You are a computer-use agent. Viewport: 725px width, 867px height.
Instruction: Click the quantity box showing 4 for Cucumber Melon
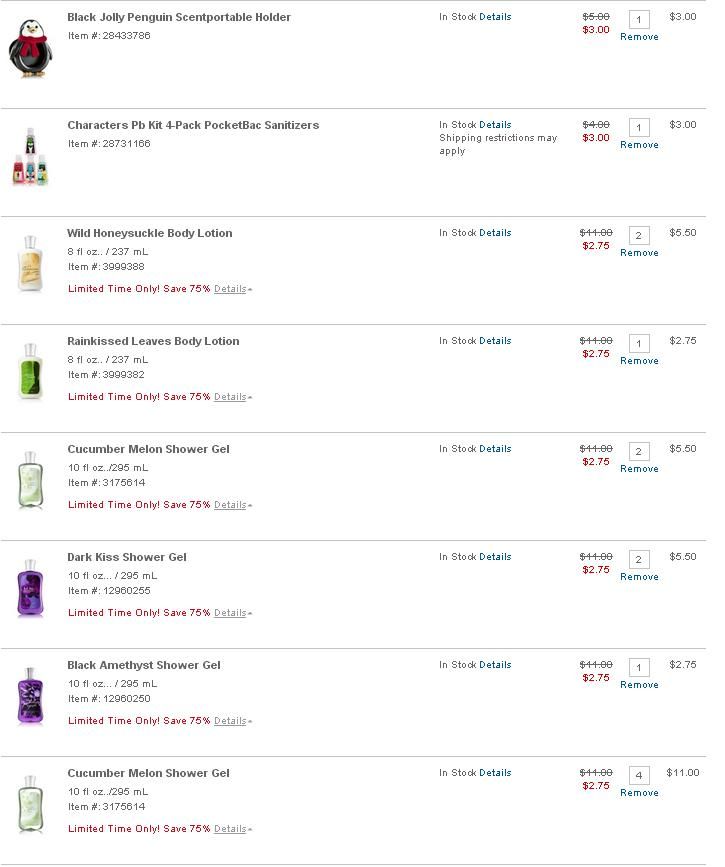click(639, 775)
